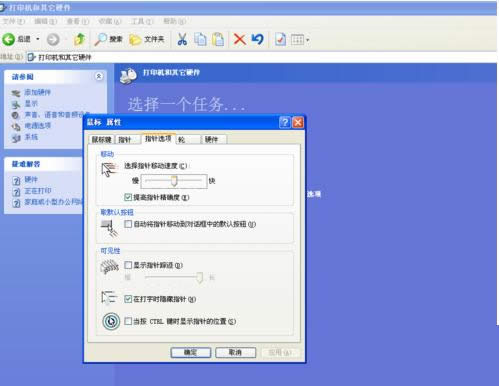499x386 pixels.
Task: Click the Back arrow toolbar icon
Action: (x=9, y=39)
